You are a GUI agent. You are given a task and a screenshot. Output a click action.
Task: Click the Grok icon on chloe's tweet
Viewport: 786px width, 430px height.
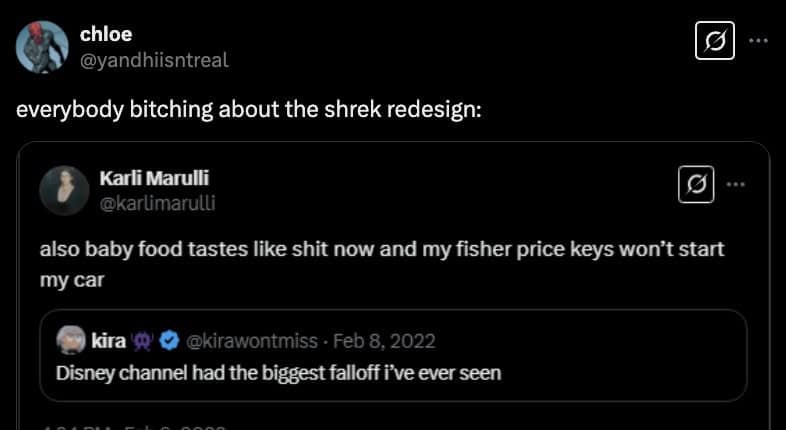[714, 43]
